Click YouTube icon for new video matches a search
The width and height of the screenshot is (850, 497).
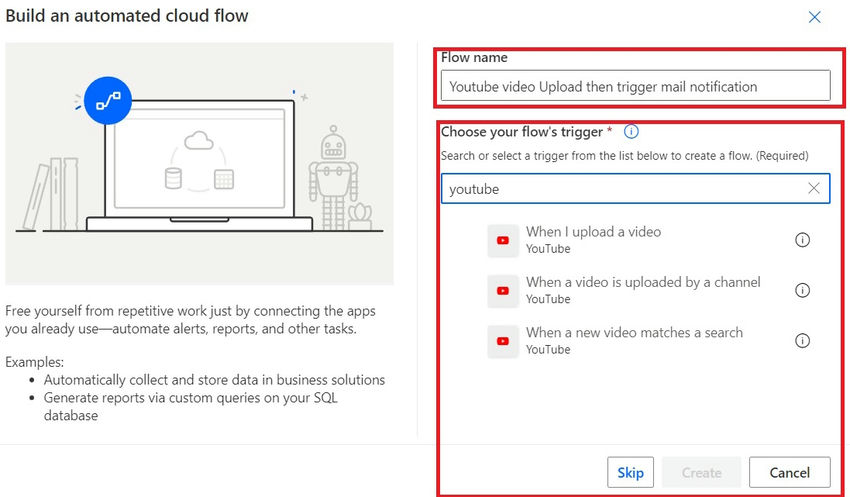503,341
